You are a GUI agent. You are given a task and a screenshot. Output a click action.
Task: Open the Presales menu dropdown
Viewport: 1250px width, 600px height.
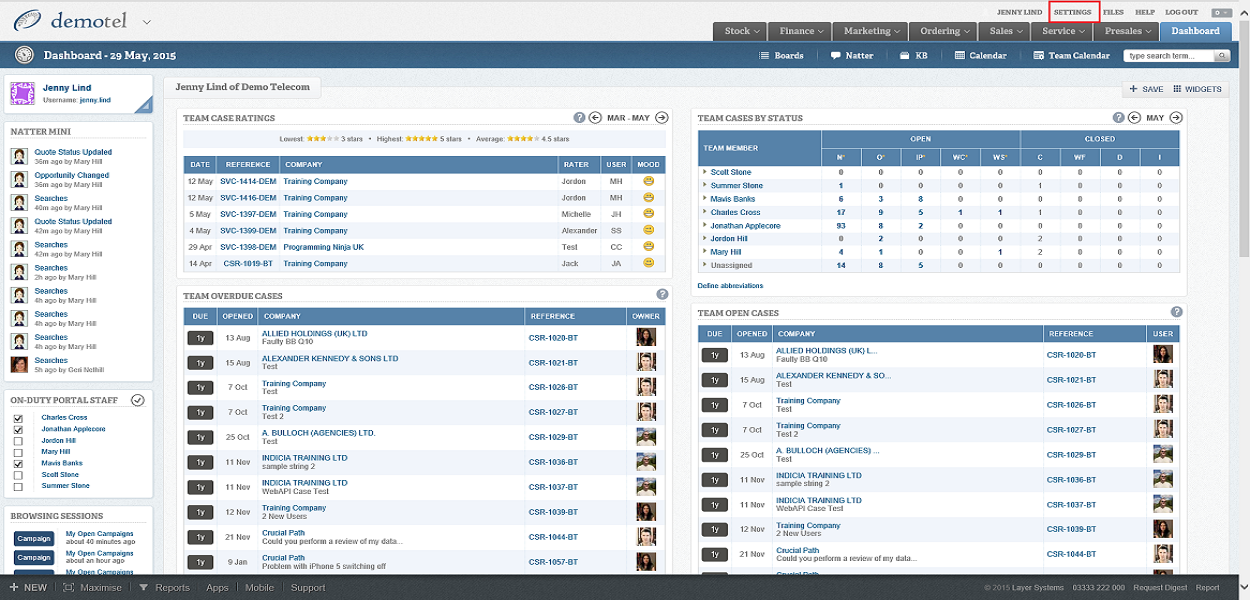pyautogui.click(x=1126, y=31)
